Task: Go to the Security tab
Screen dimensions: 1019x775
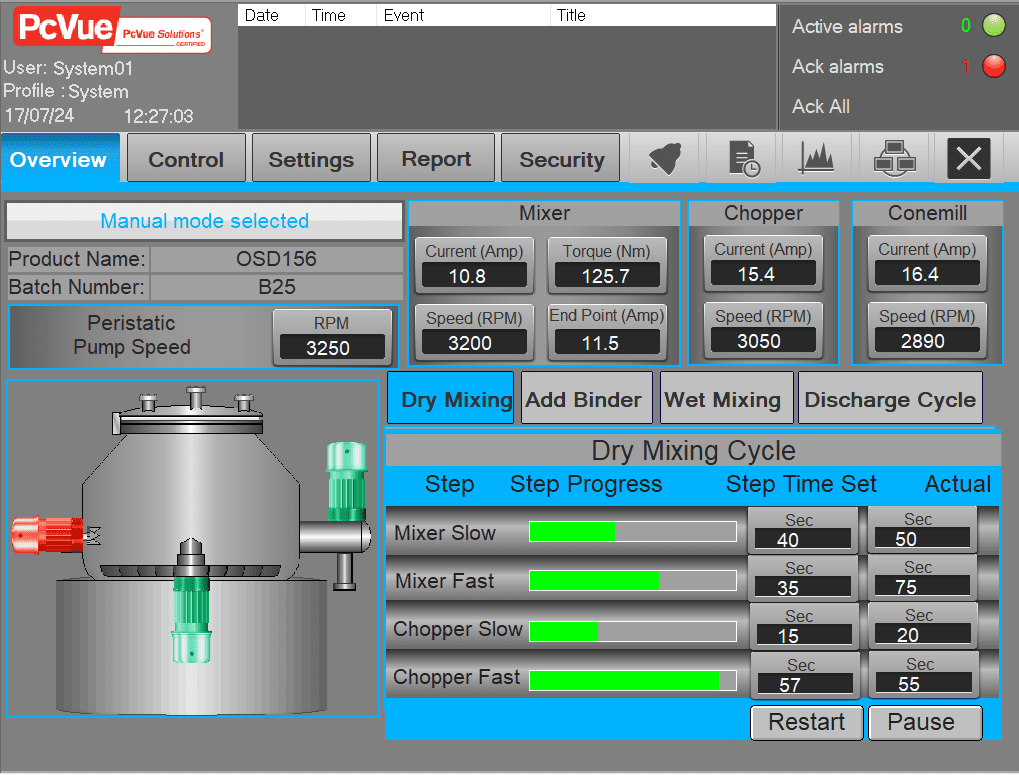Action: pyautogui.click(x=561, y=160)
